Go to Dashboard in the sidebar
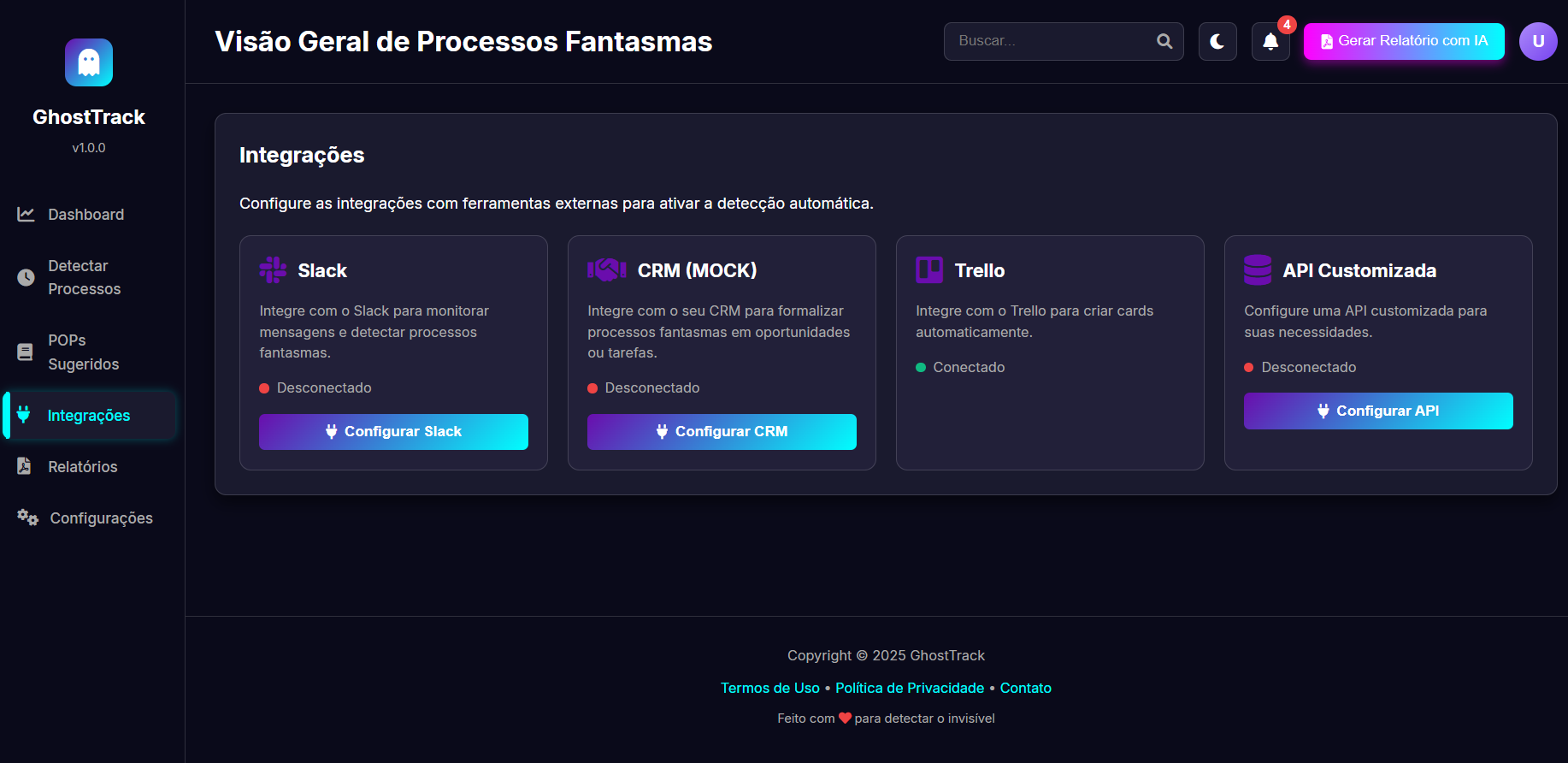1568x763 pixels. click(x=85, y=215)
